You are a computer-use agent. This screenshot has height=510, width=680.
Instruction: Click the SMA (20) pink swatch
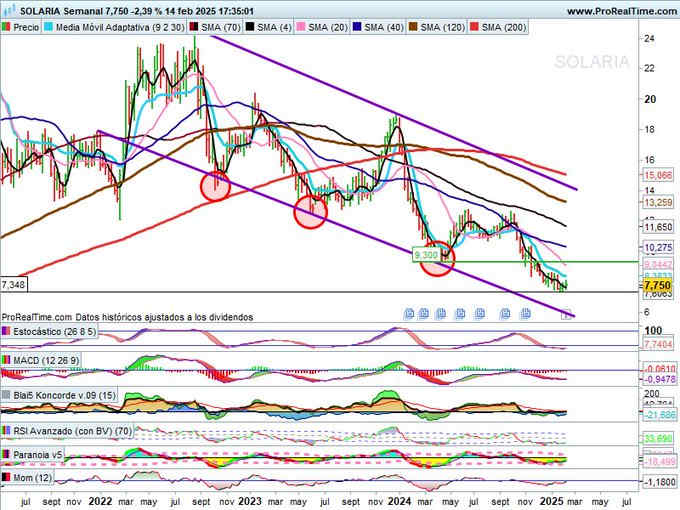point(301,27)
